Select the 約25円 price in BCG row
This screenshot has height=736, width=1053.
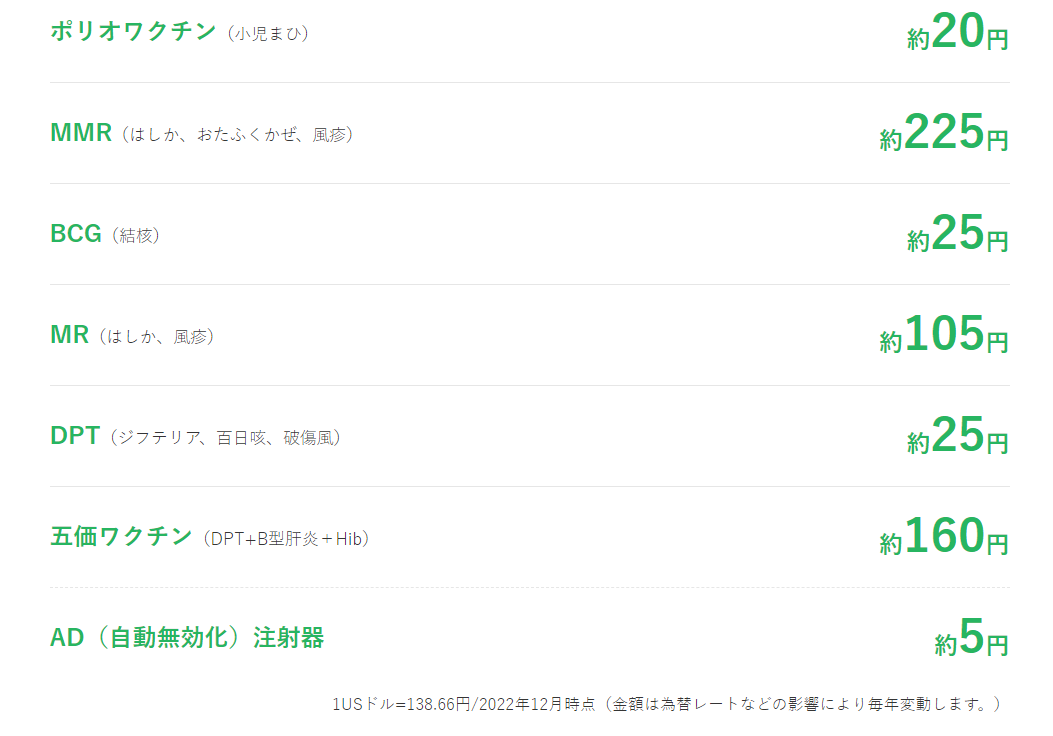tap(958, 234)
